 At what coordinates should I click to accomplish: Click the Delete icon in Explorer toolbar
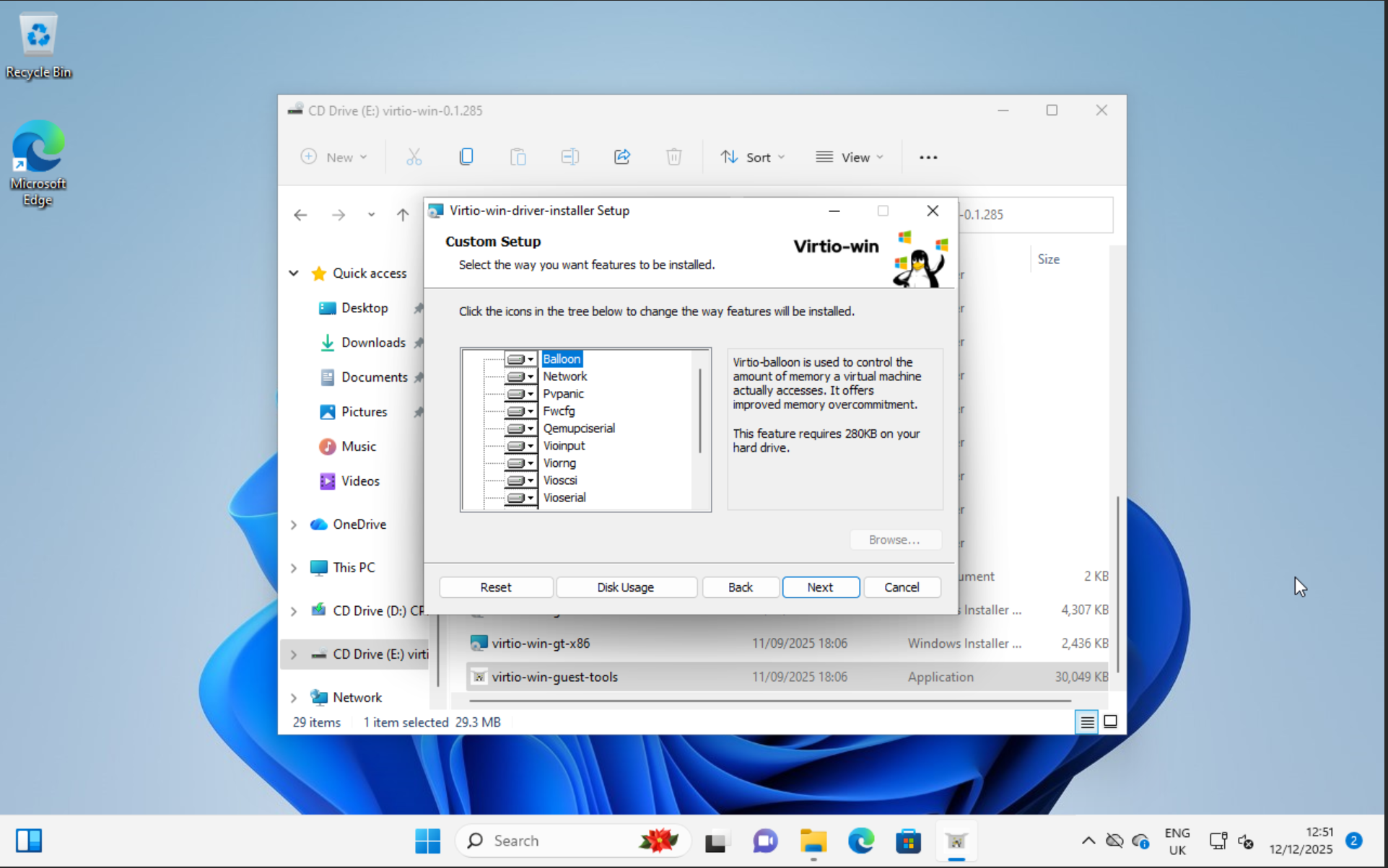(674, 157)
